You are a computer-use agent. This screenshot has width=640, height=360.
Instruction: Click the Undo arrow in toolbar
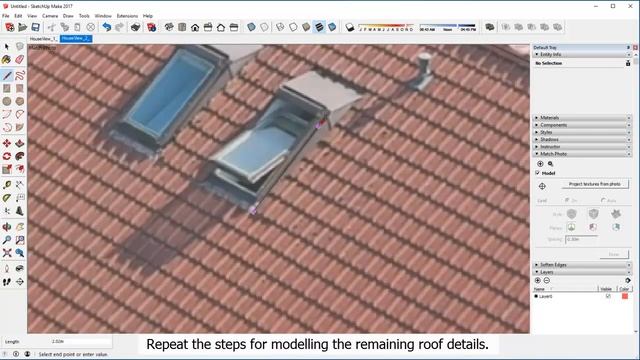[107, 27]
